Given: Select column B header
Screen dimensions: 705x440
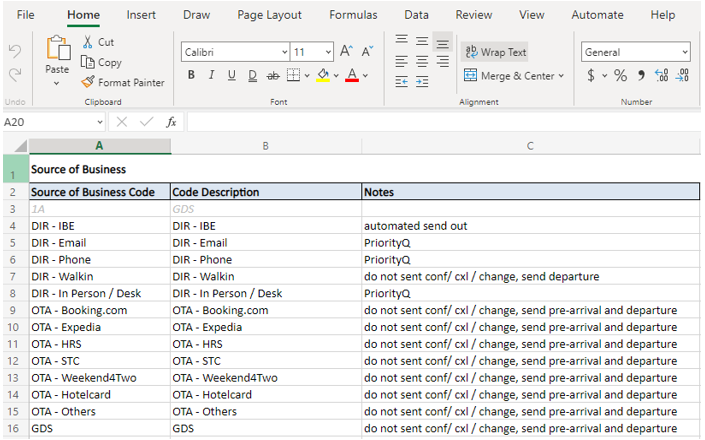Looking at the screenshot, I should tap(266, 146).
